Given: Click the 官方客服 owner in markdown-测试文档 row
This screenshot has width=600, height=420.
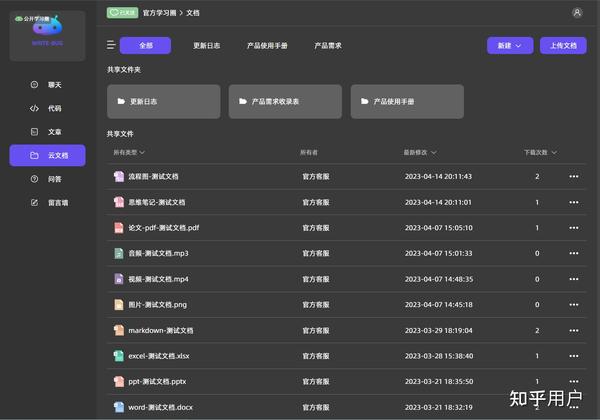Looking at the screenshot, I should click(x=316, y=330).
